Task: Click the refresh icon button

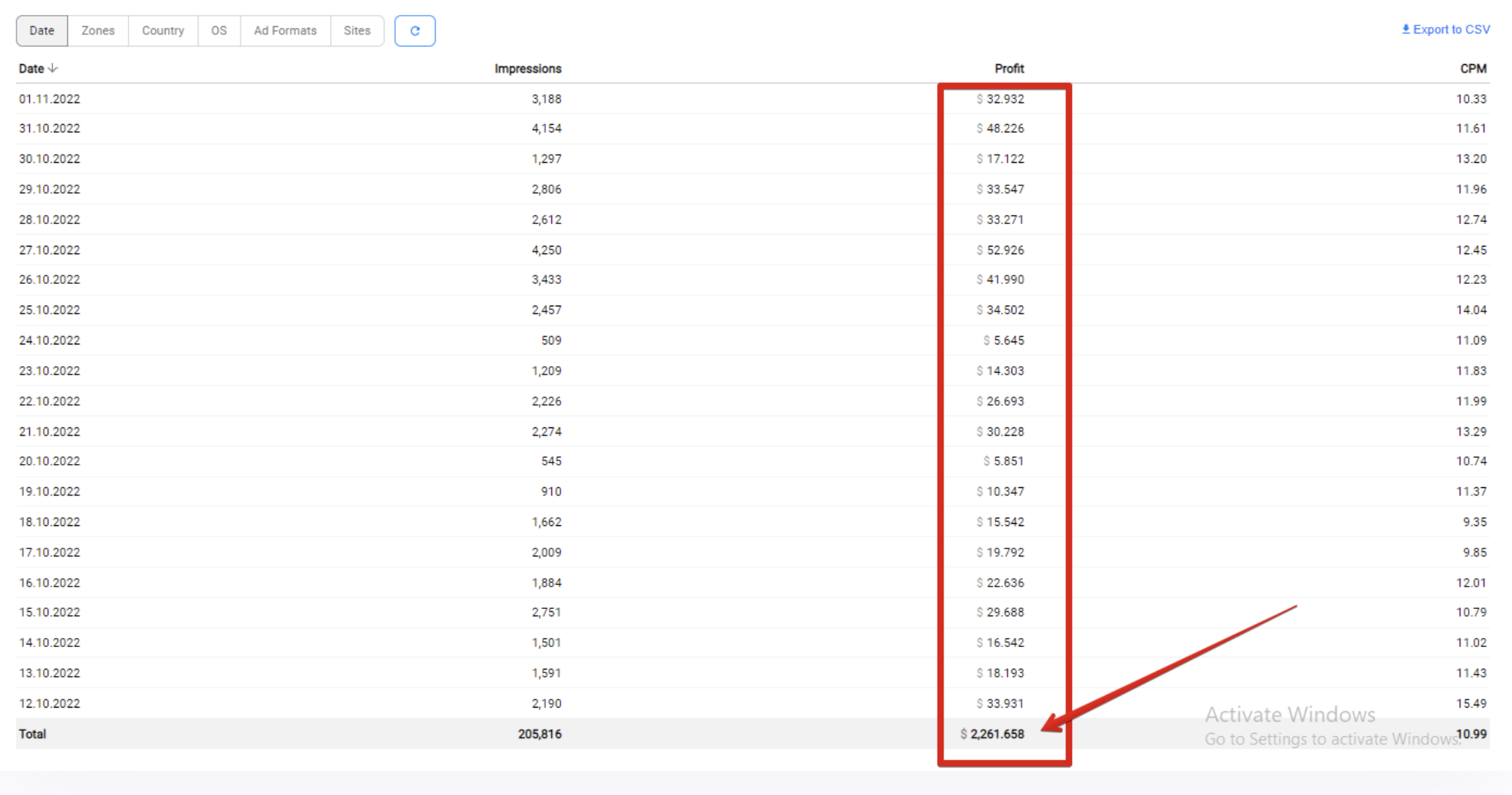Action: (415, 31)
